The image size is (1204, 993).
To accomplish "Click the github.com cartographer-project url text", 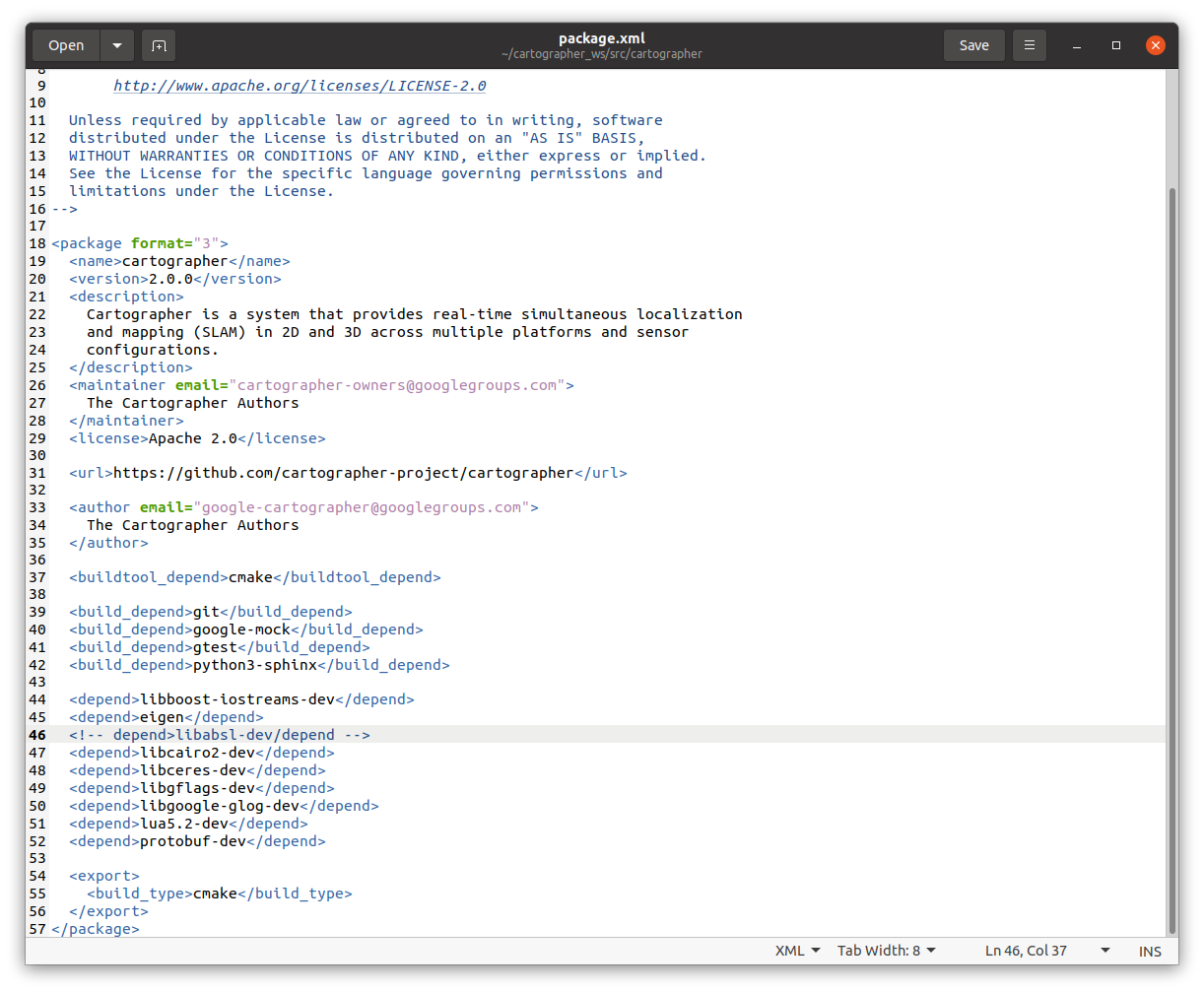I will (x=343, y=473).
